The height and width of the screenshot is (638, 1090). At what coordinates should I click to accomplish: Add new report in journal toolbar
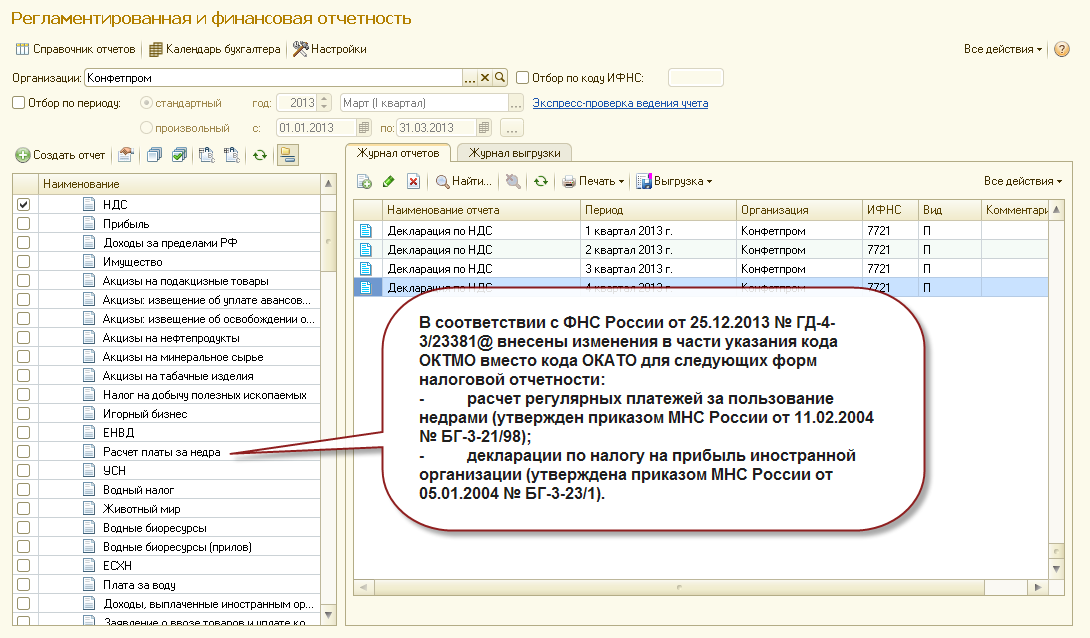[x=364, y=181]
